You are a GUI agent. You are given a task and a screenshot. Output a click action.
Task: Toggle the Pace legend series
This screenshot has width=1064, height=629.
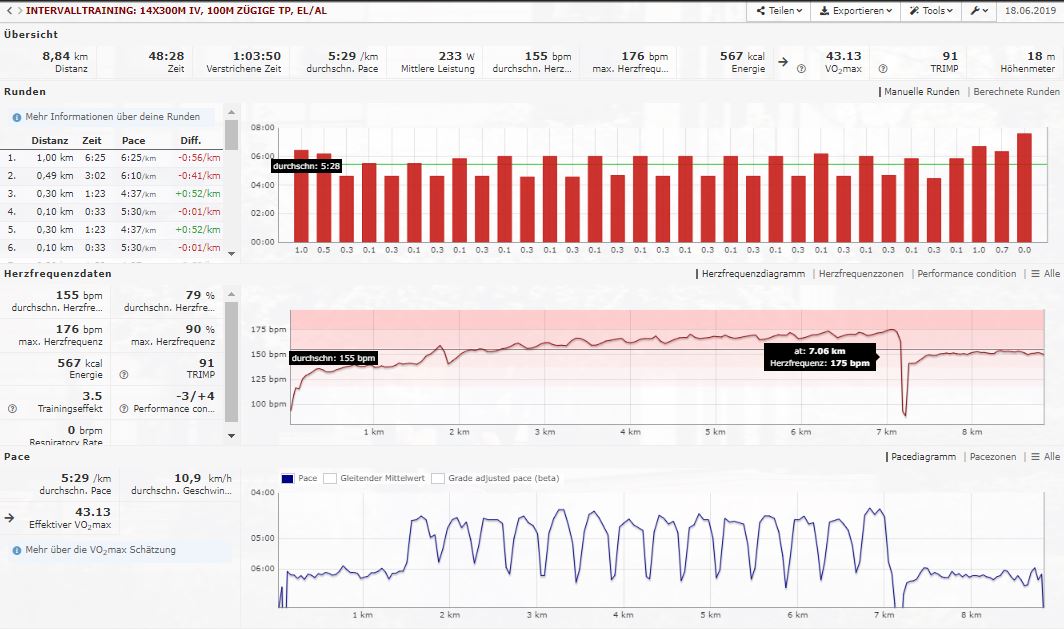coord(288,479)
